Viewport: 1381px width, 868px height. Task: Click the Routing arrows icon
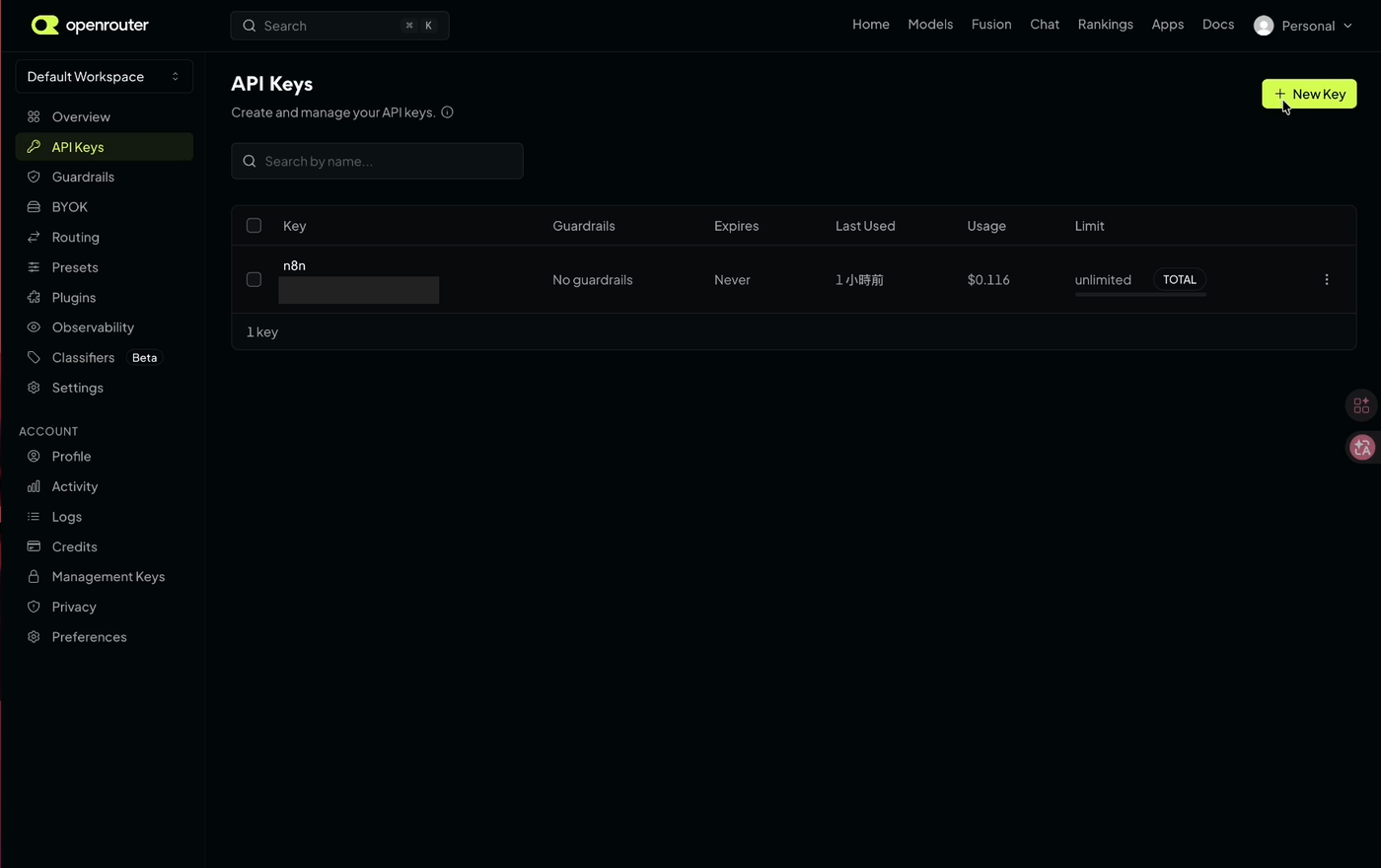34,237
